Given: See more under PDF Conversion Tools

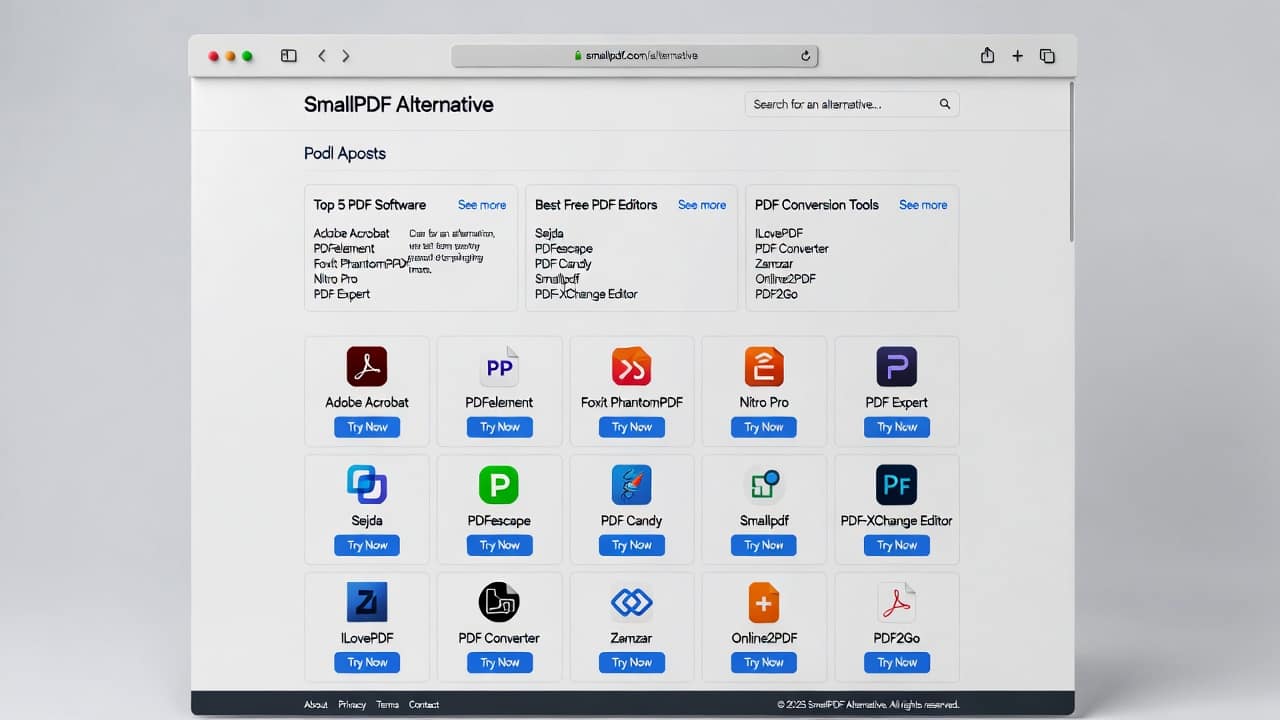Looking at the screenshot, I should pos(923,205).
